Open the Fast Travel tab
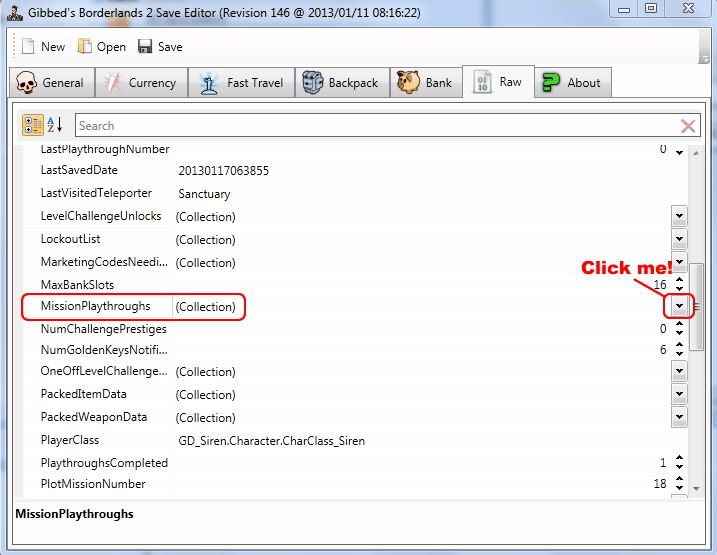Viewport: 717px width, 555px height. tap(241, 83)
